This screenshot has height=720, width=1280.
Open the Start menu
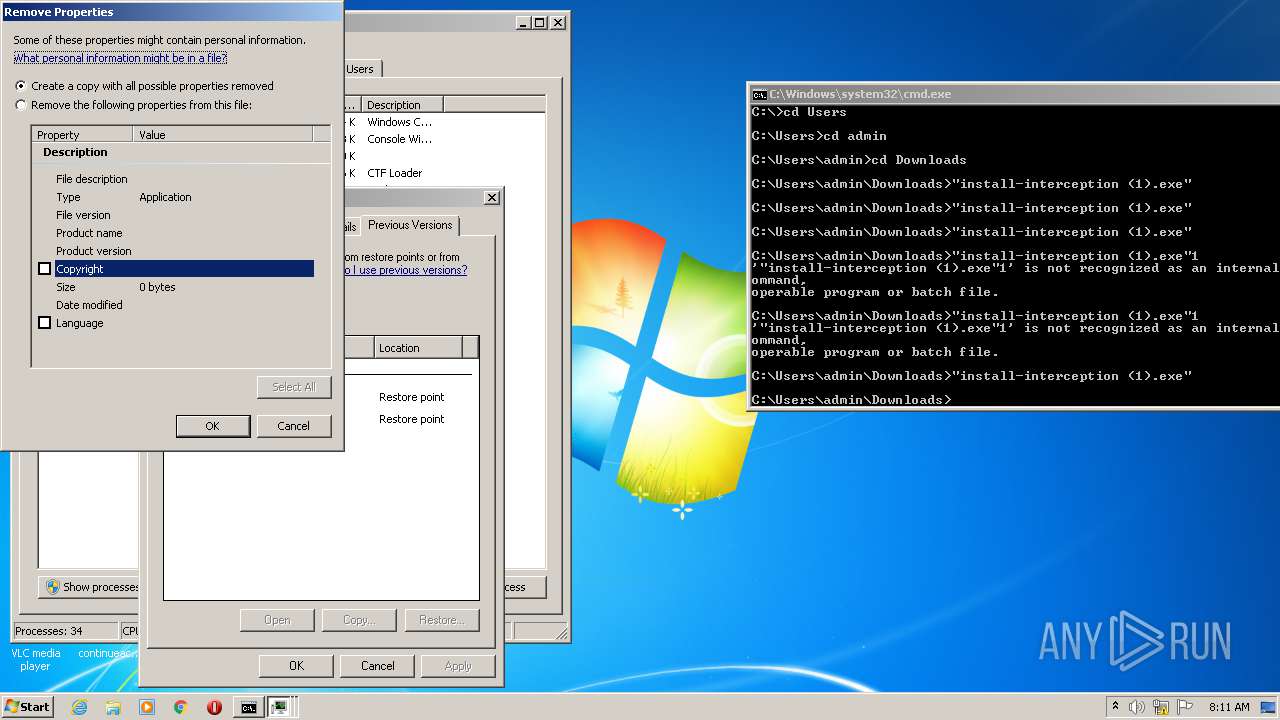(27, 706)
